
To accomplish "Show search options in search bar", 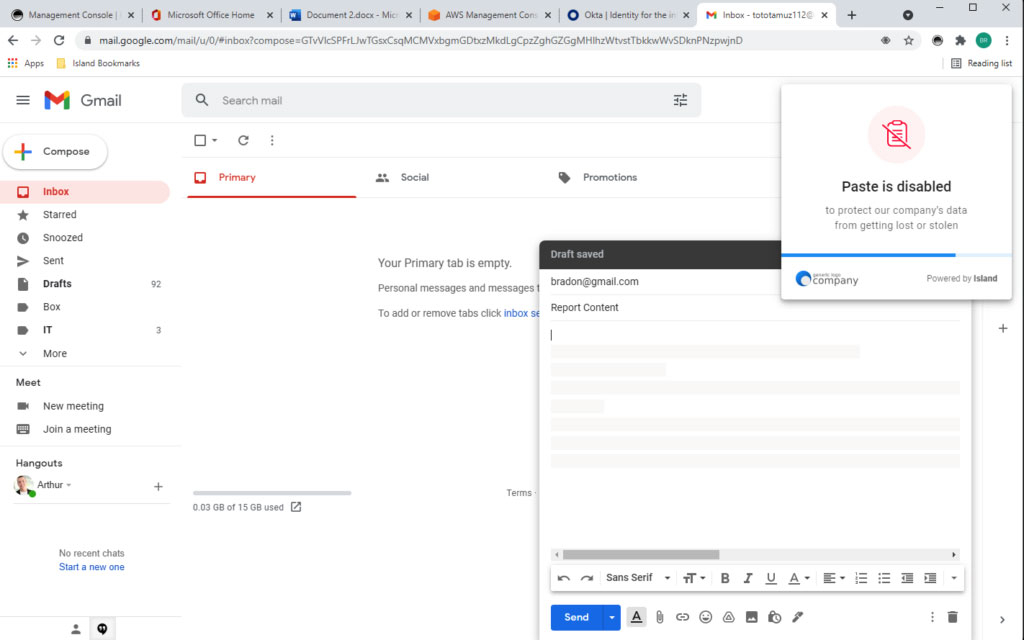I will pyautogui.click(x=680, y=100).
